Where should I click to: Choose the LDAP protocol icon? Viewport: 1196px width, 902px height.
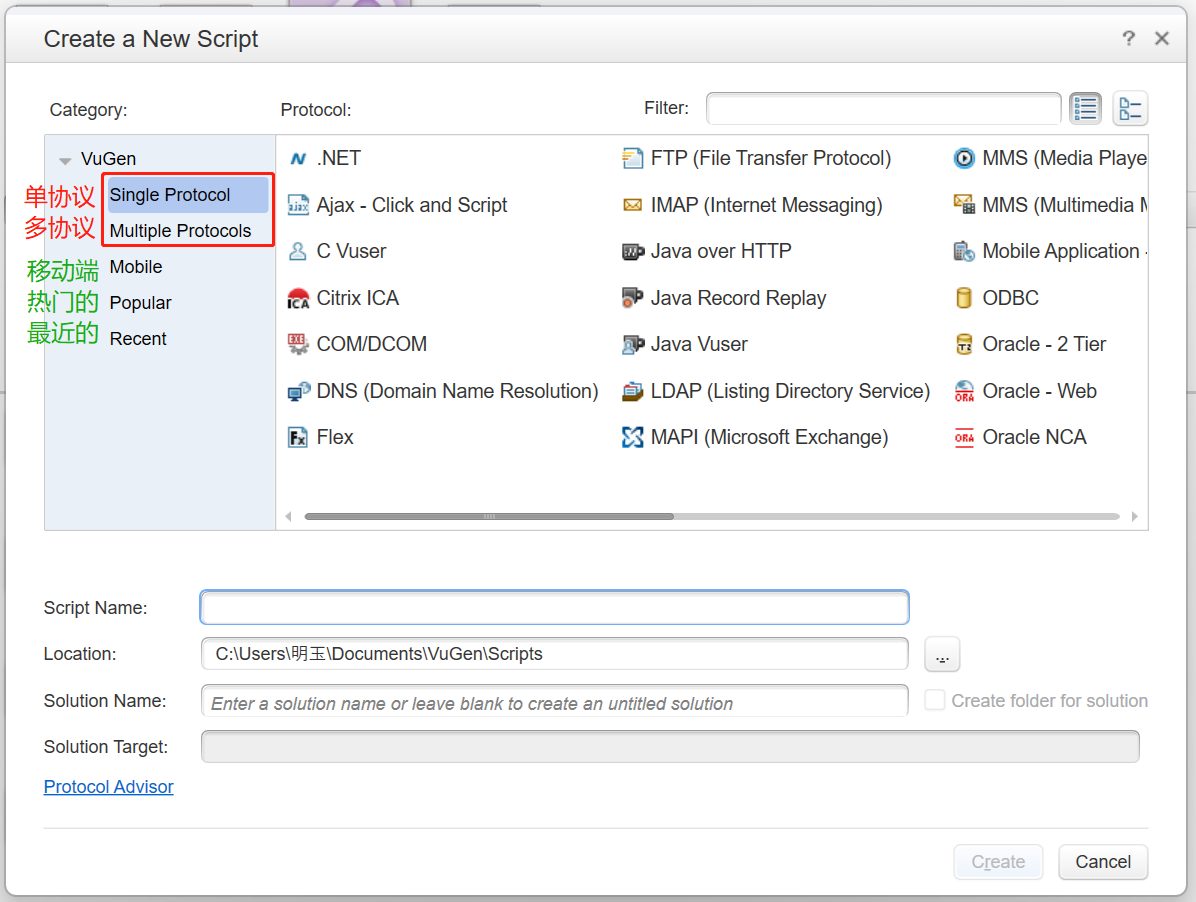pos(632,391)
